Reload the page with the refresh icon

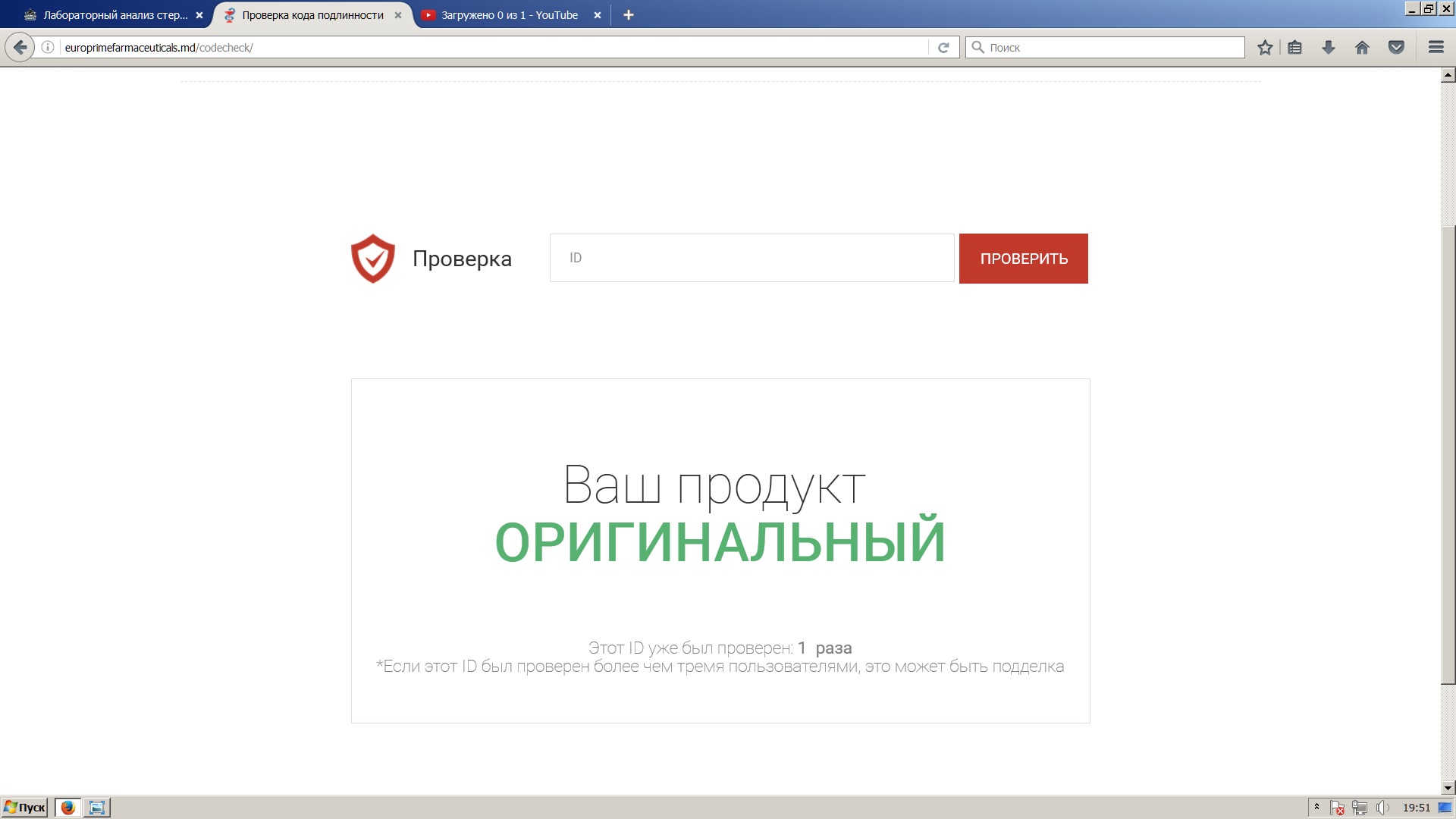point(943,47)
